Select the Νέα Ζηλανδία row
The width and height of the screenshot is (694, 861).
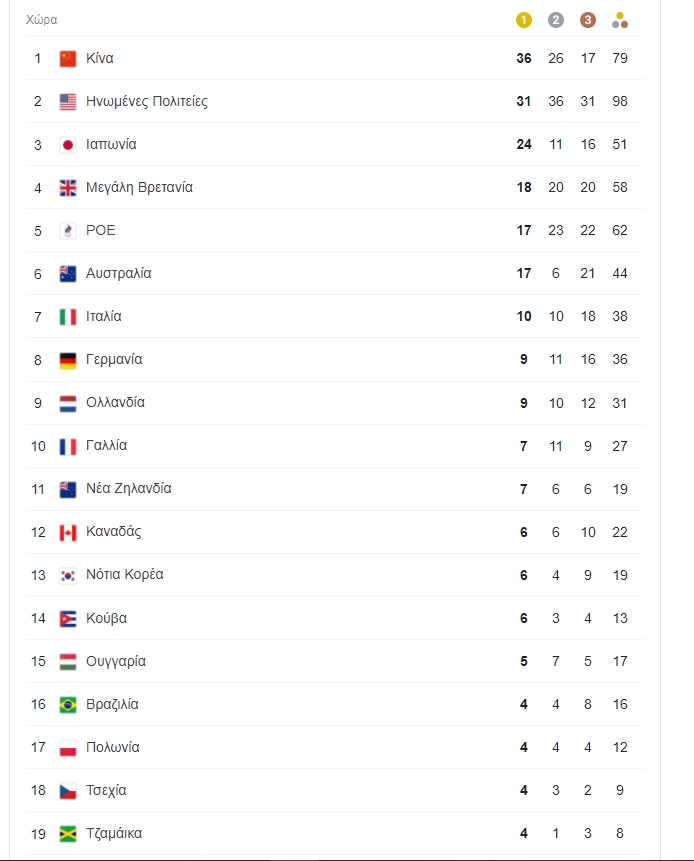pyautogui.click(x=129, y=488)
